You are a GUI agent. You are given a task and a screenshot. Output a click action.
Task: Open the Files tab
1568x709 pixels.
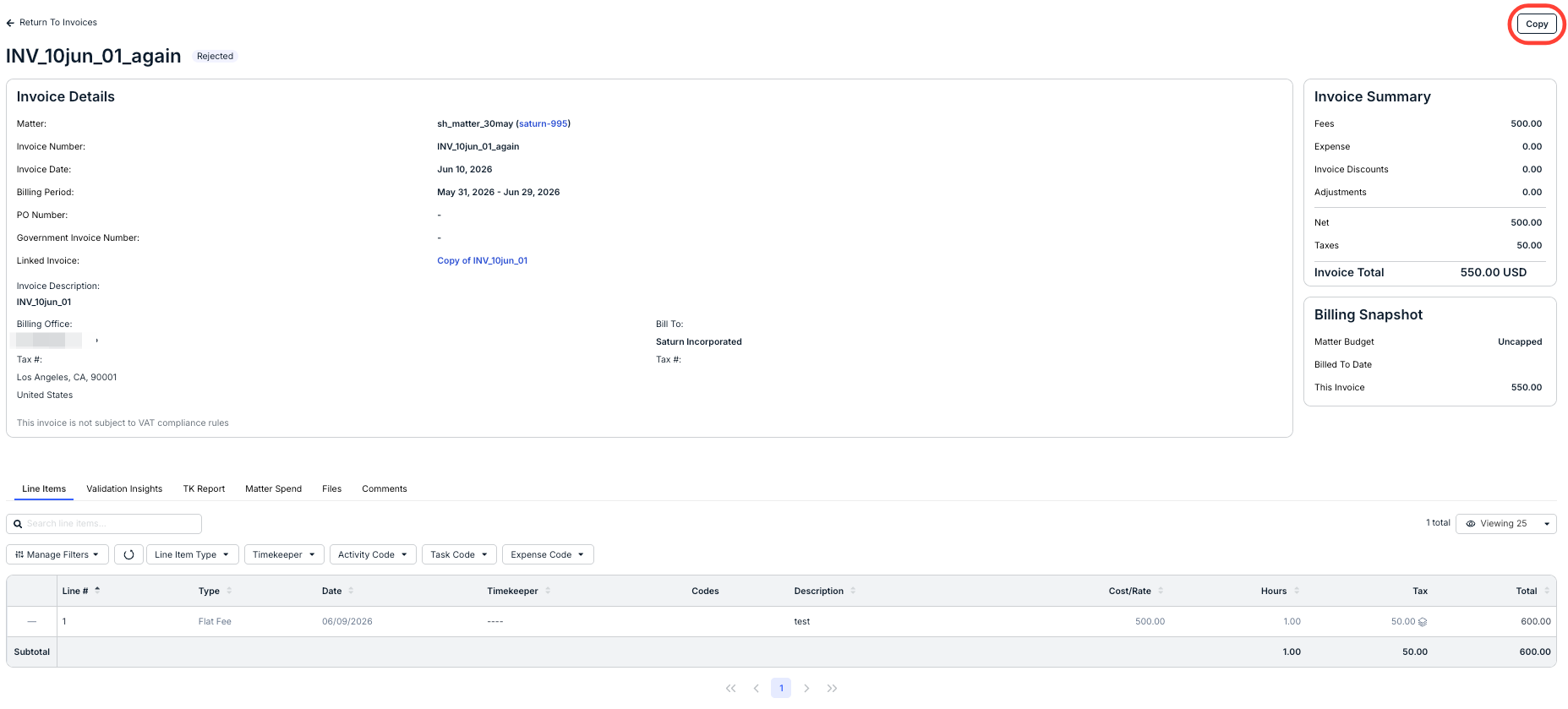pyautogui.click(x=331, y=488)
